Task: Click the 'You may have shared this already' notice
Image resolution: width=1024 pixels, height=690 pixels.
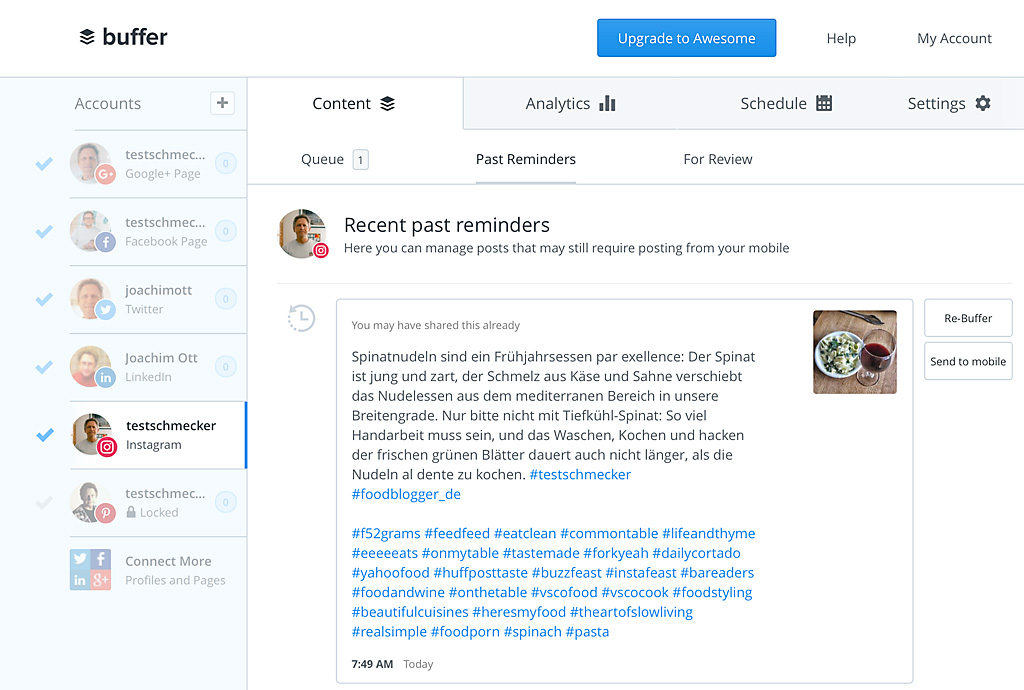Action: coord(436,325)
